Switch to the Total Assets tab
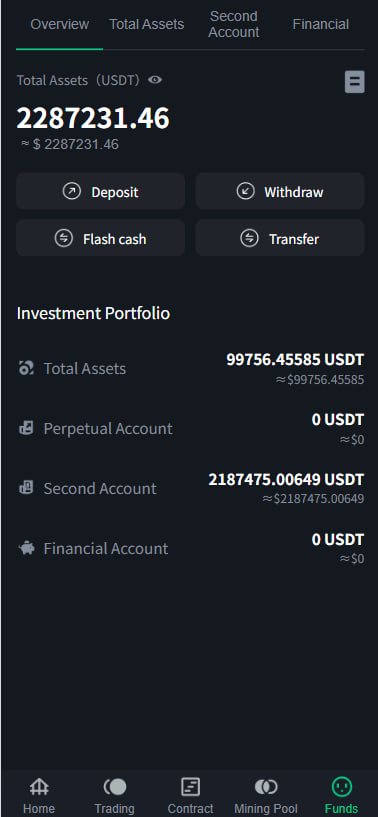 pos(147,24)
